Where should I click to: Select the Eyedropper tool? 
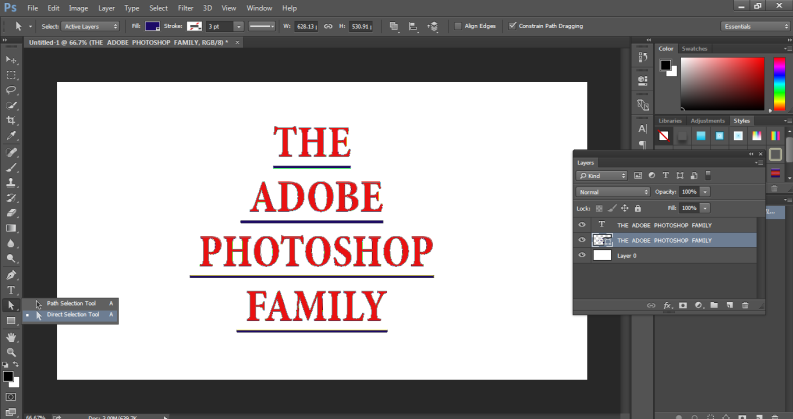tap(11, 136)
